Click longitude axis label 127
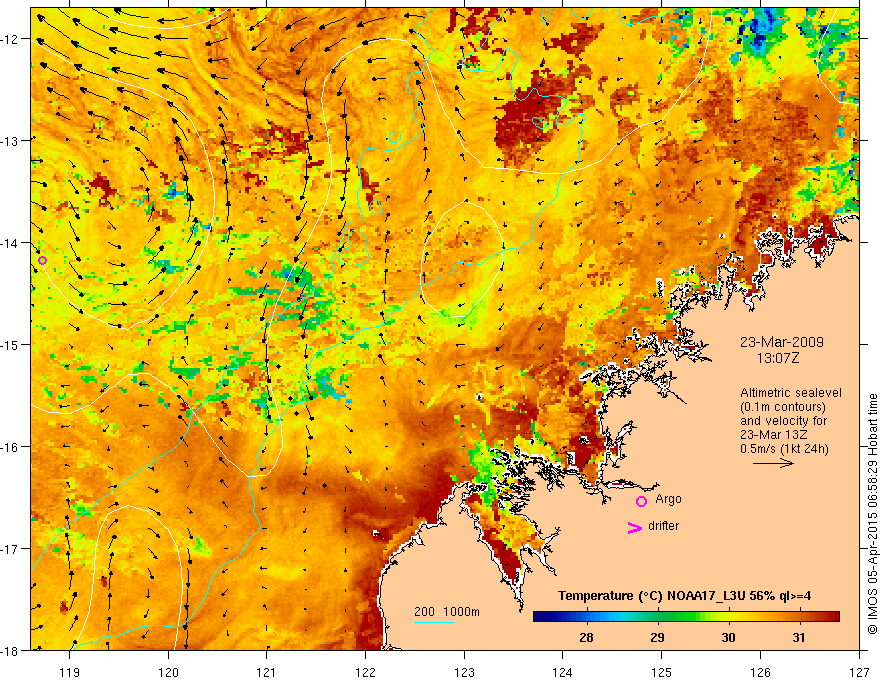The image size is (880, 680). pyautogui.click(x=859, y=672)
